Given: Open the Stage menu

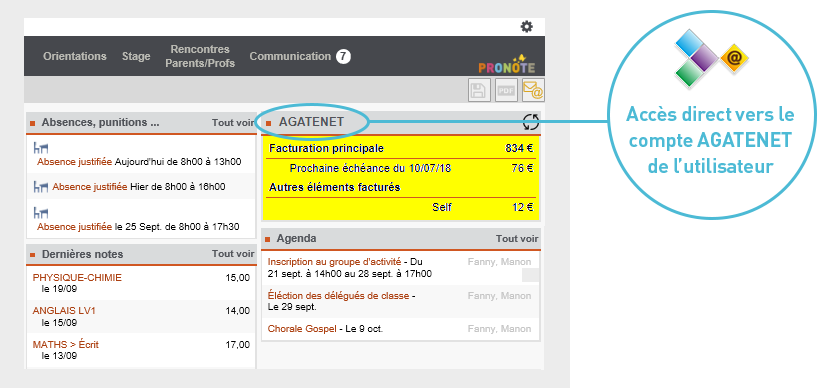Looking at the screenshot, I should point(136,56).
